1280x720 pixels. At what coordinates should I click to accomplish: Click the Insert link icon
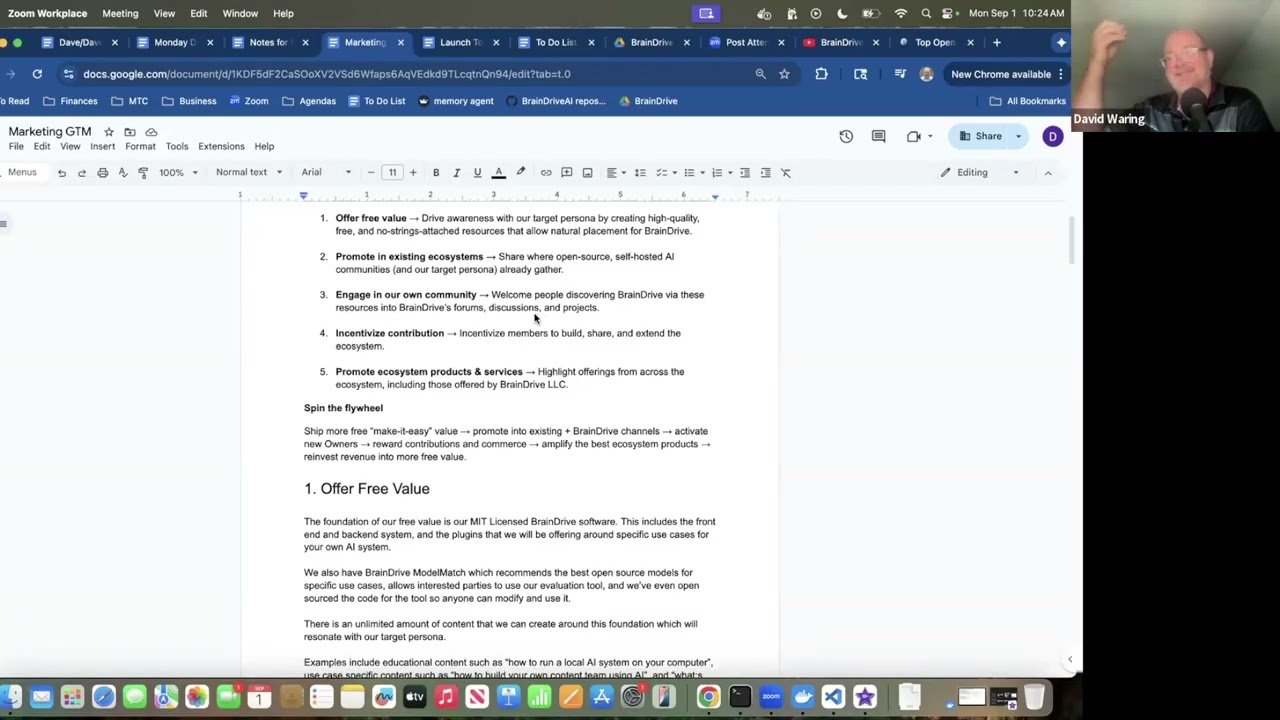[546, 173]
